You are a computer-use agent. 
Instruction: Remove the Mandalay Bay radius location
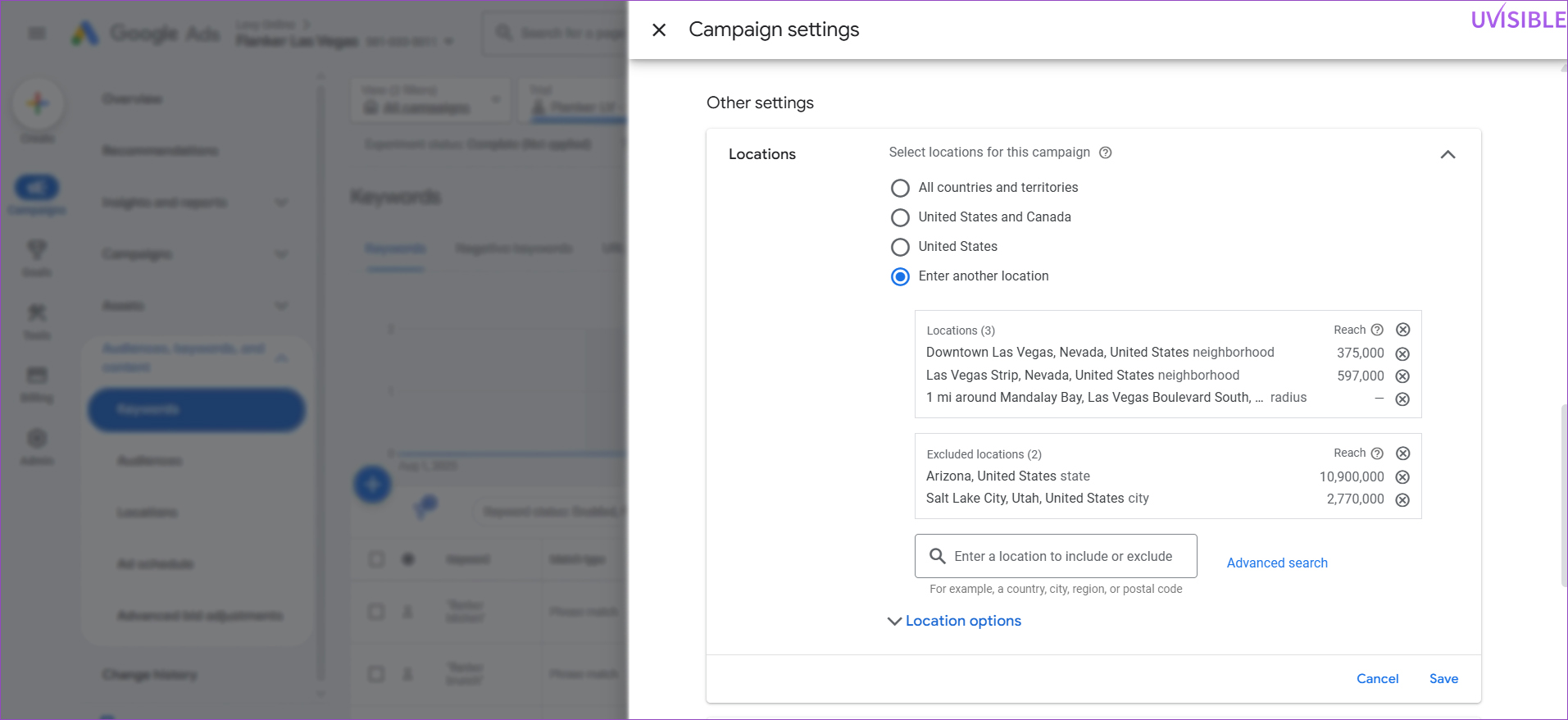pos(1402,399)
